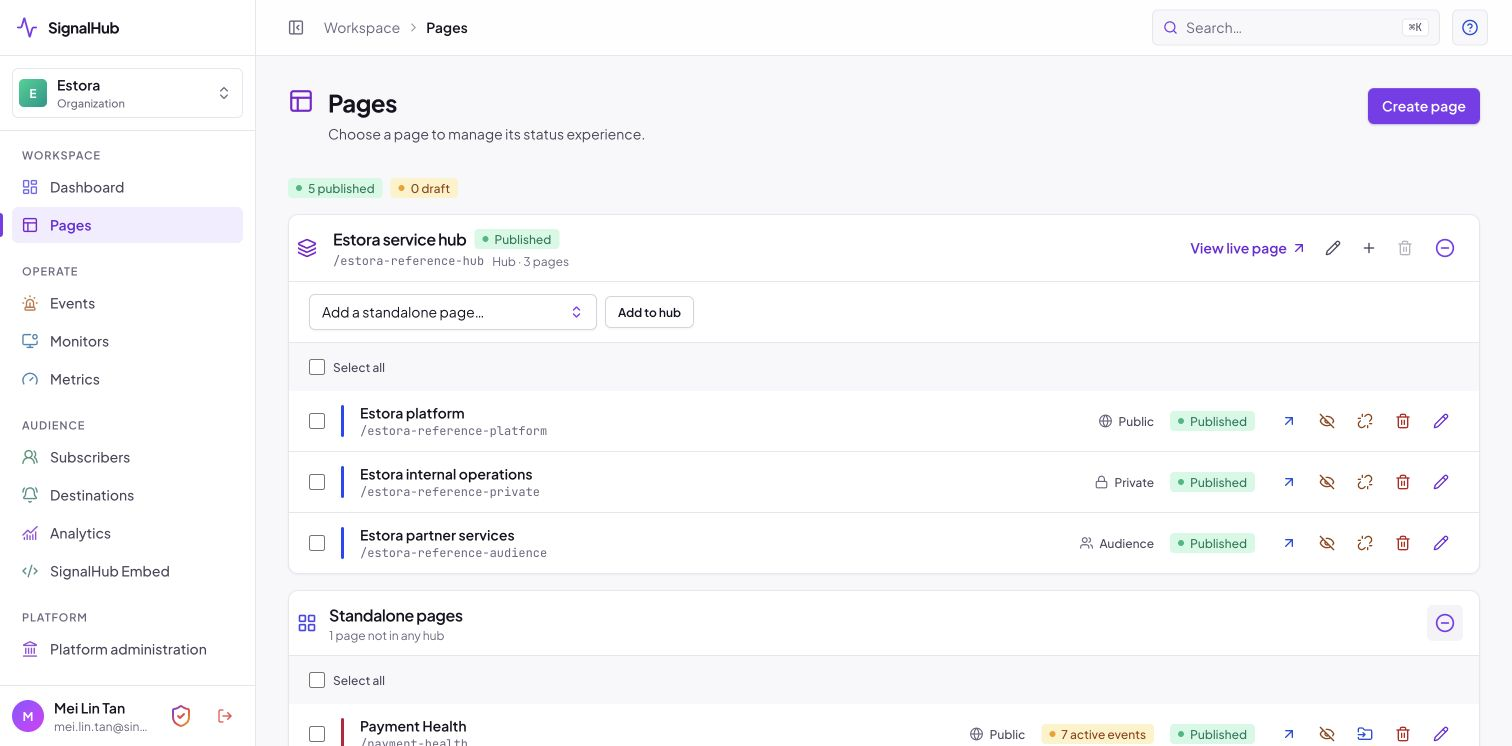Tick the Estora internal operations checkbox
The image size is (1512, 746).
317,482
